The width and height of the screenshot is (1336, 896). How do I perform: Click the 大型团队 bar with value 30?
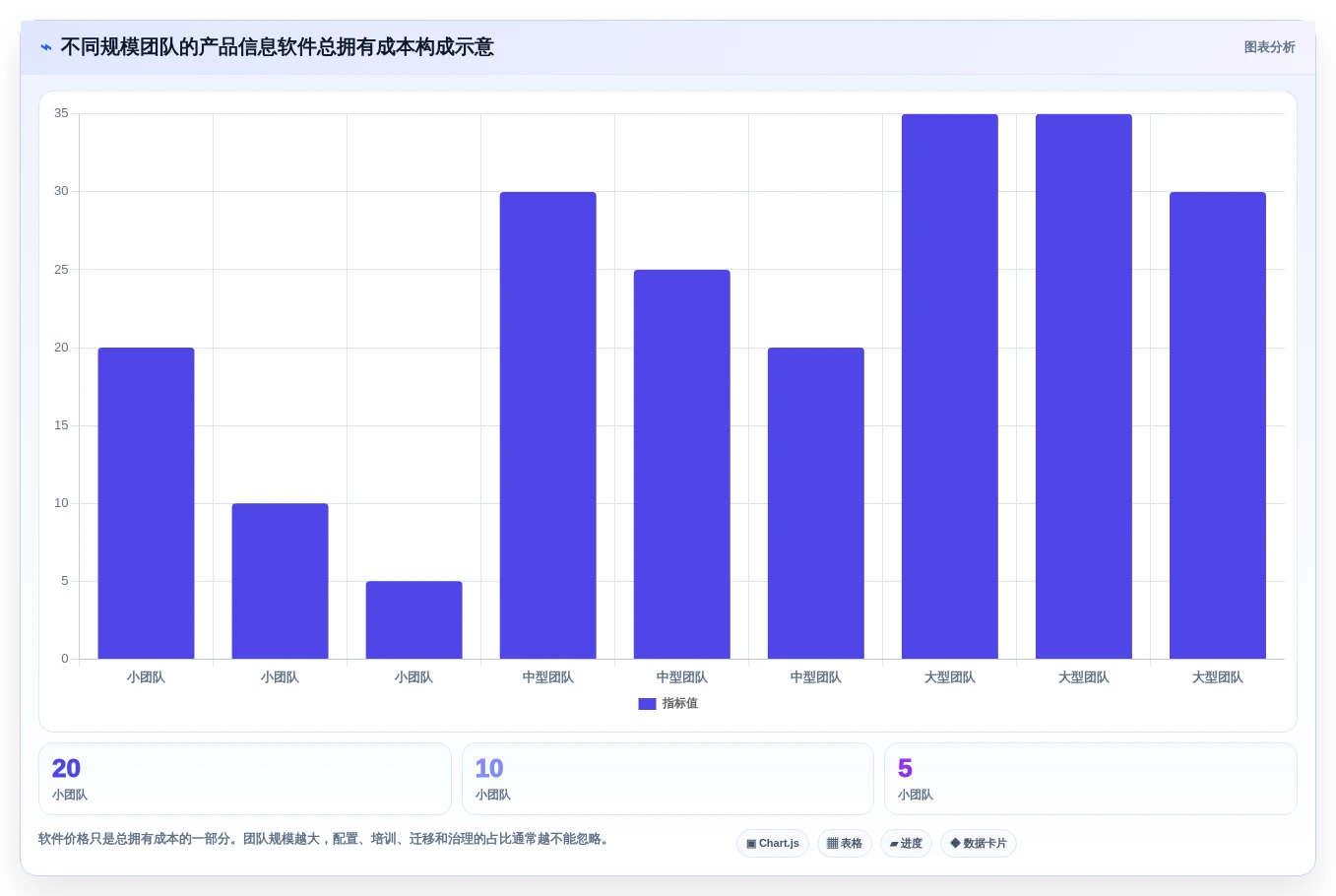[x=1217, y=425]
